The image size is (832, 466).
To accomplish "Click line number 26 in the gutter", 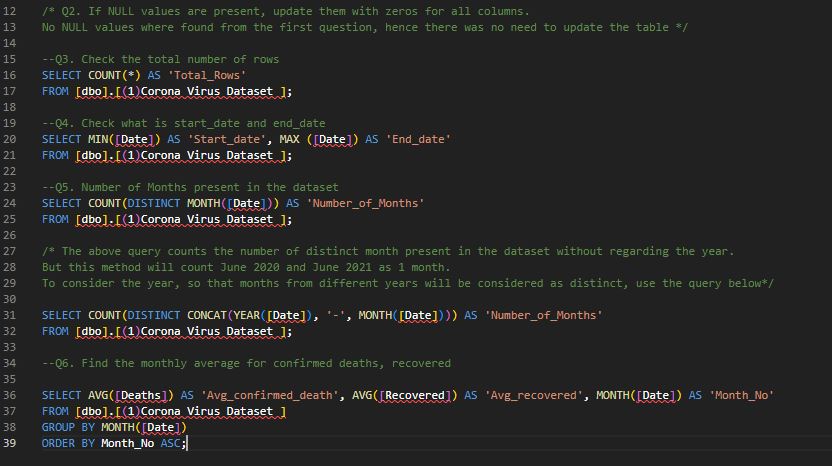I will tap(9, 235).
